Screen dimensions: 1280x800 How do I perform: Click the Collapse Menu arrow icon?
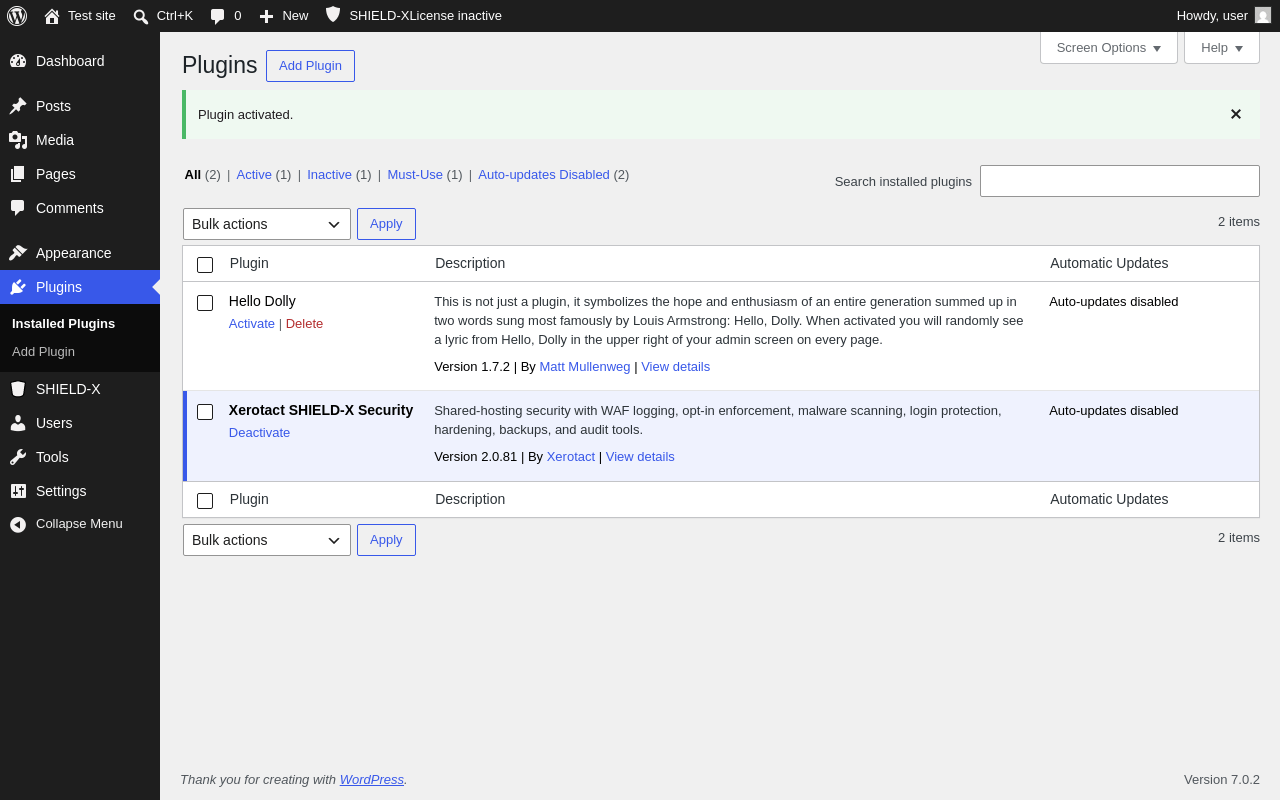[18, 524]
